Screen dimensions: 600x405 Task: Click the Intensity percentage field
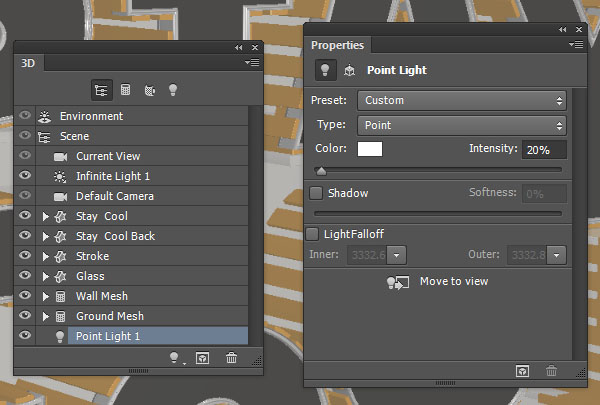click(543, 149)
